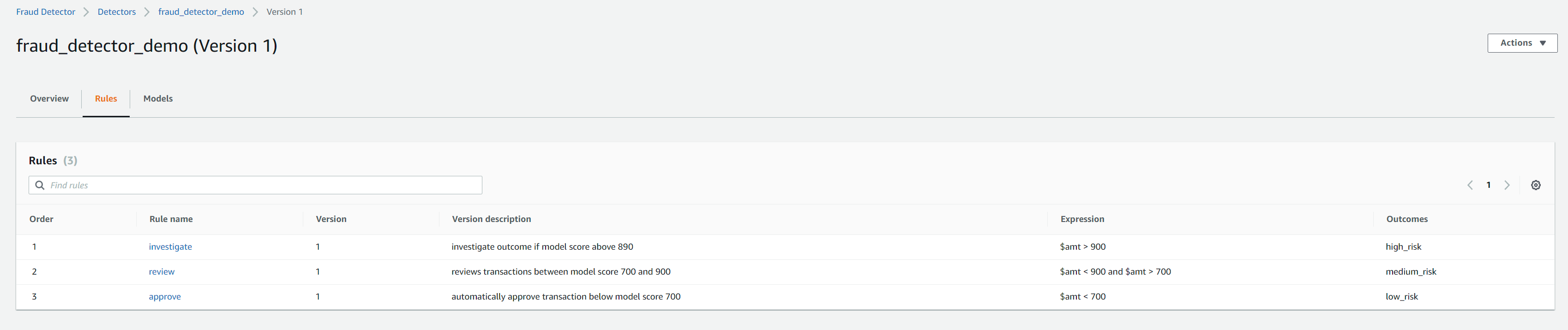Click the Rule name column header

click(171, 219)
